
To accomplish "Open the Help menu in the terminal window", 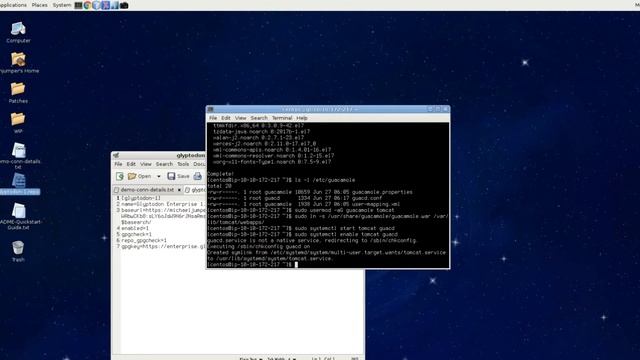I will coord(302,118).
